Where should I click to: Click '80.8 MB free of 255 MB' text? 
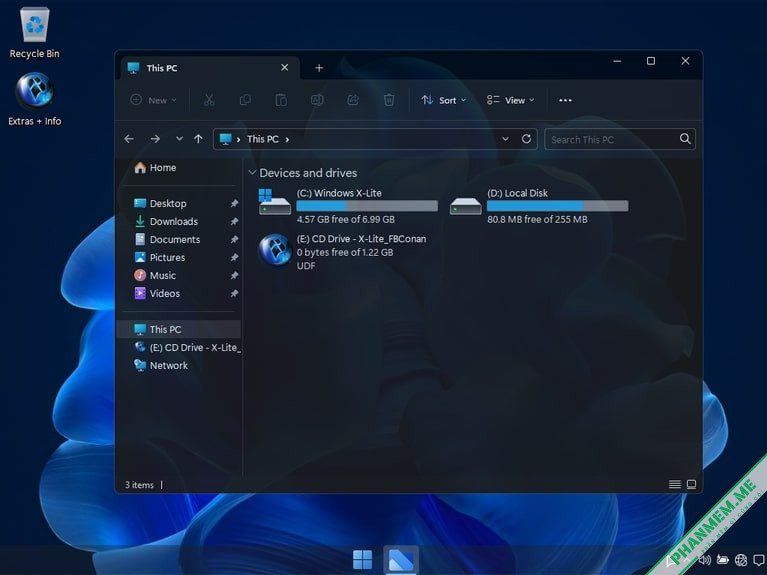[537, 219]
